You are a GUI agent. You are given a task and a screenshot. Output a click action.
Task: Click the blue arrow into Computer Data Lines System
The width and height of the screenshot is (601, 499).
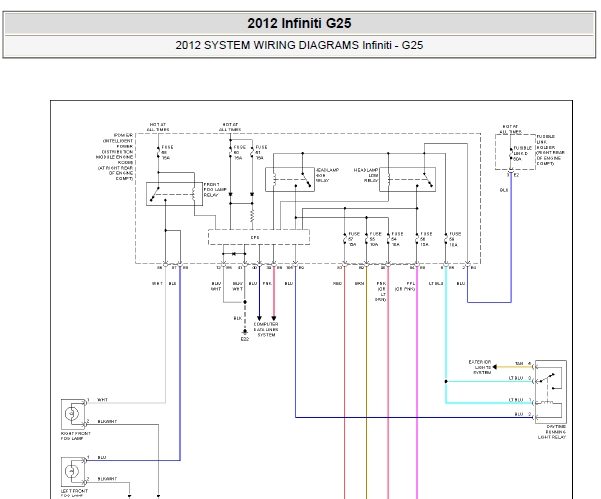coord(259,318)
